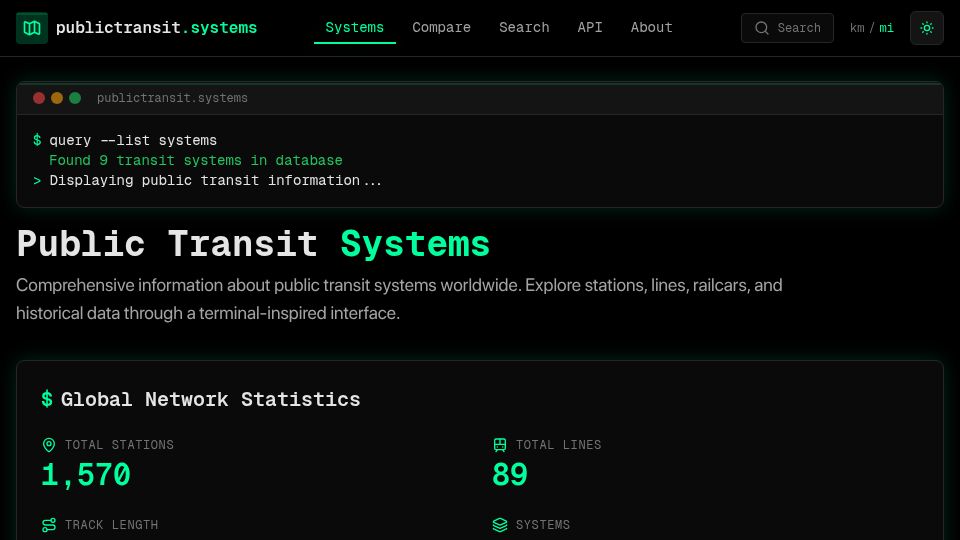The image size is (960, 540).
Task: Click the 'query --list systems' command line
Action: [x=133, y=140]
